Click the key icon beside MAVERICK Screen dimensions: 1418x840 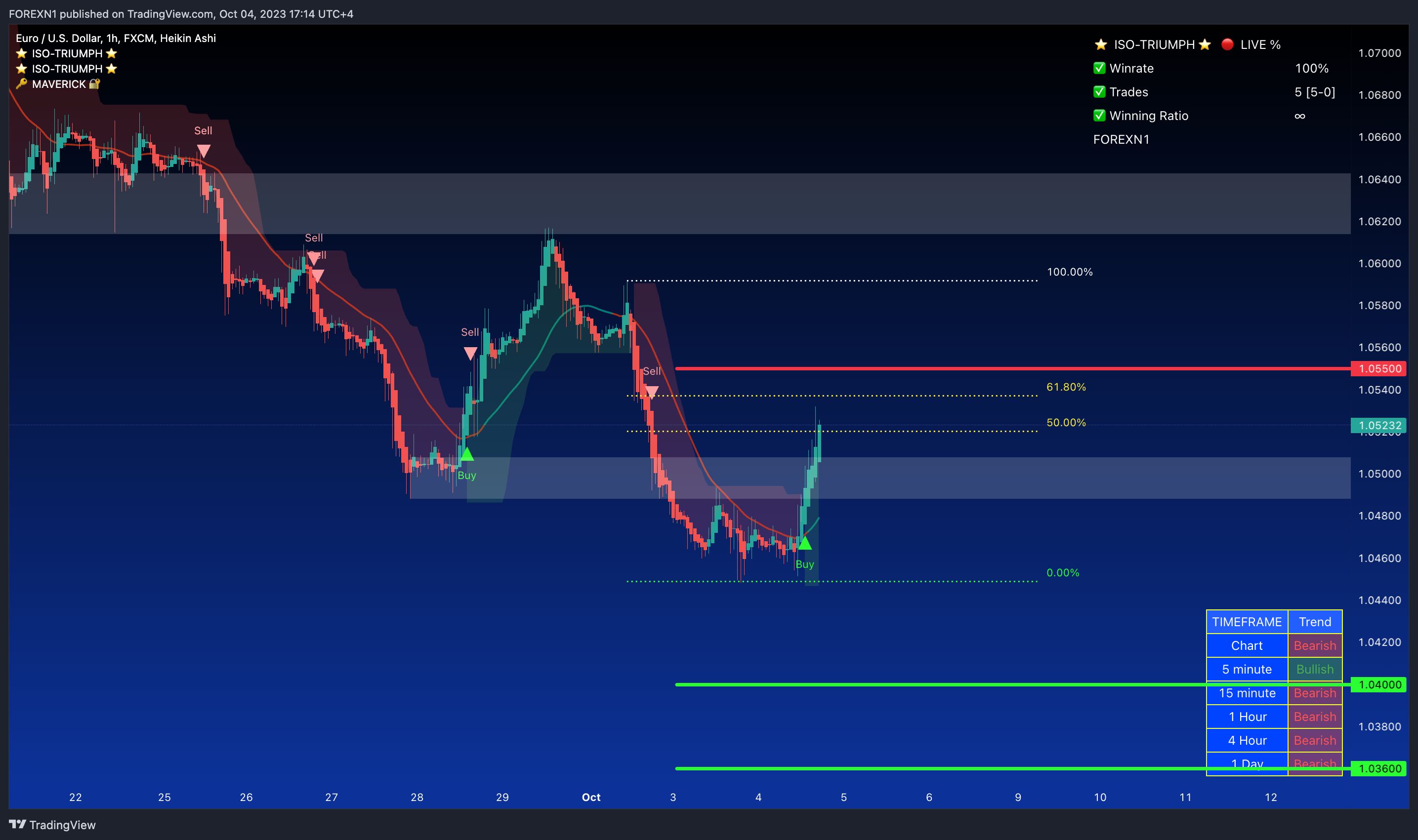[22, 84]
